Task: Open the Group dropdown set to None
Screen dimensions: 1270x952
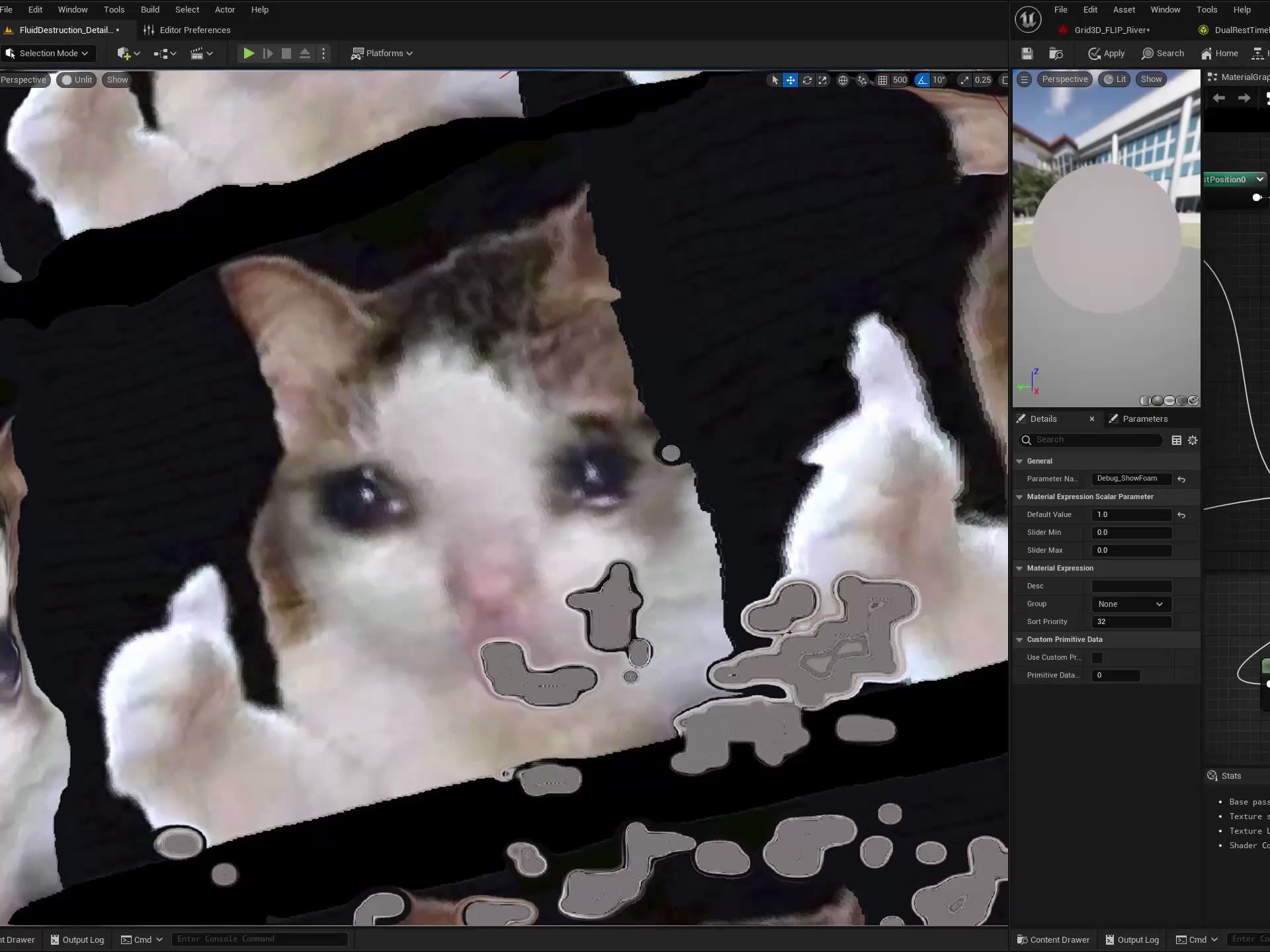Action: pos(1130,604)
